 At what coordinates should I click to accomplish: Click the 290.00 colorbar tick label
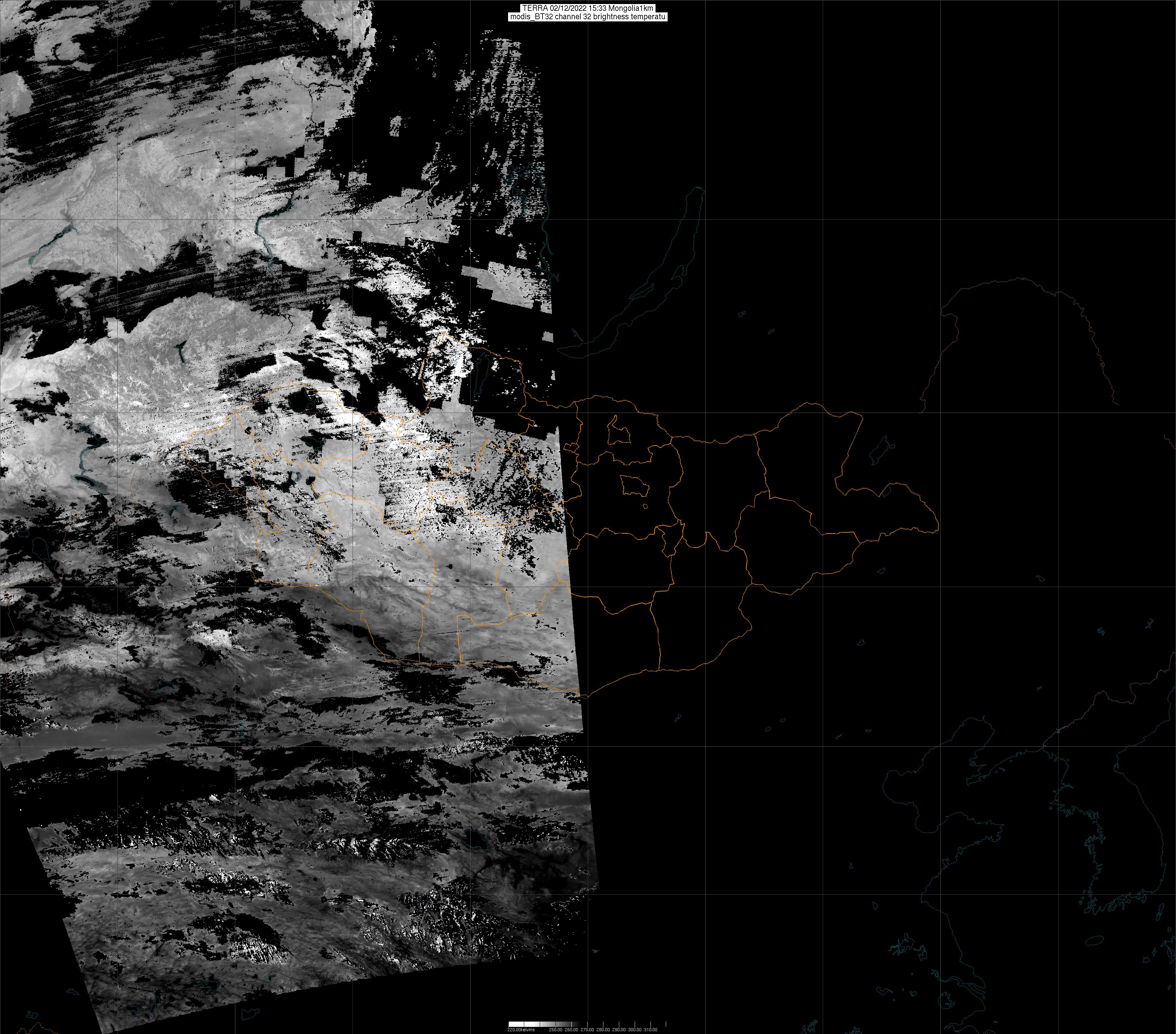tap(619, 1029)
